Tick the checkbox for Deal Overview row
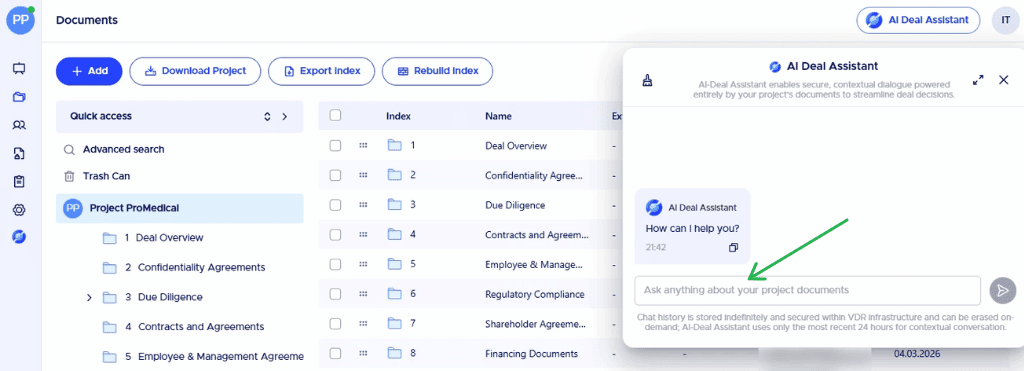Viewport: 1024px width, 371px height. (335, 146)
